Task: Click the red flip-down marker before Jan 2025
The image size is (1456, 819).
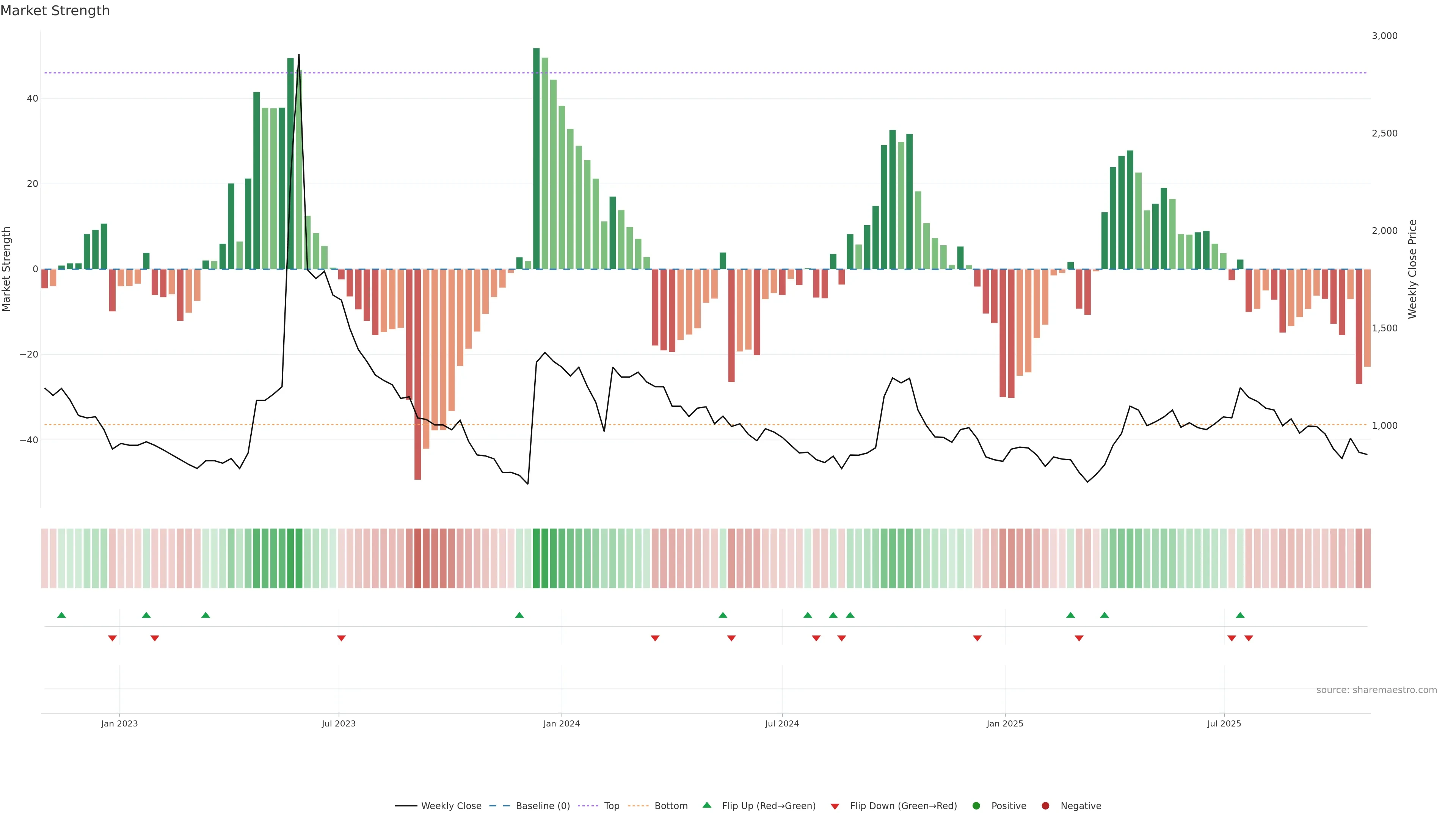Action: click(x=977, y=638)
